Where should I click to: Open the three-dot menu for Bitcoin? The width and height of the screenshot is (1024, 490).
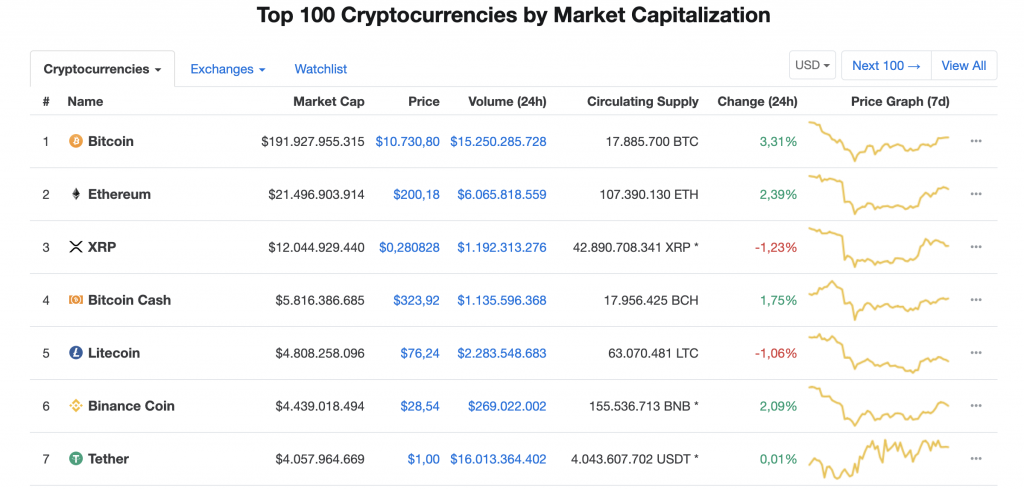point(976,141)
